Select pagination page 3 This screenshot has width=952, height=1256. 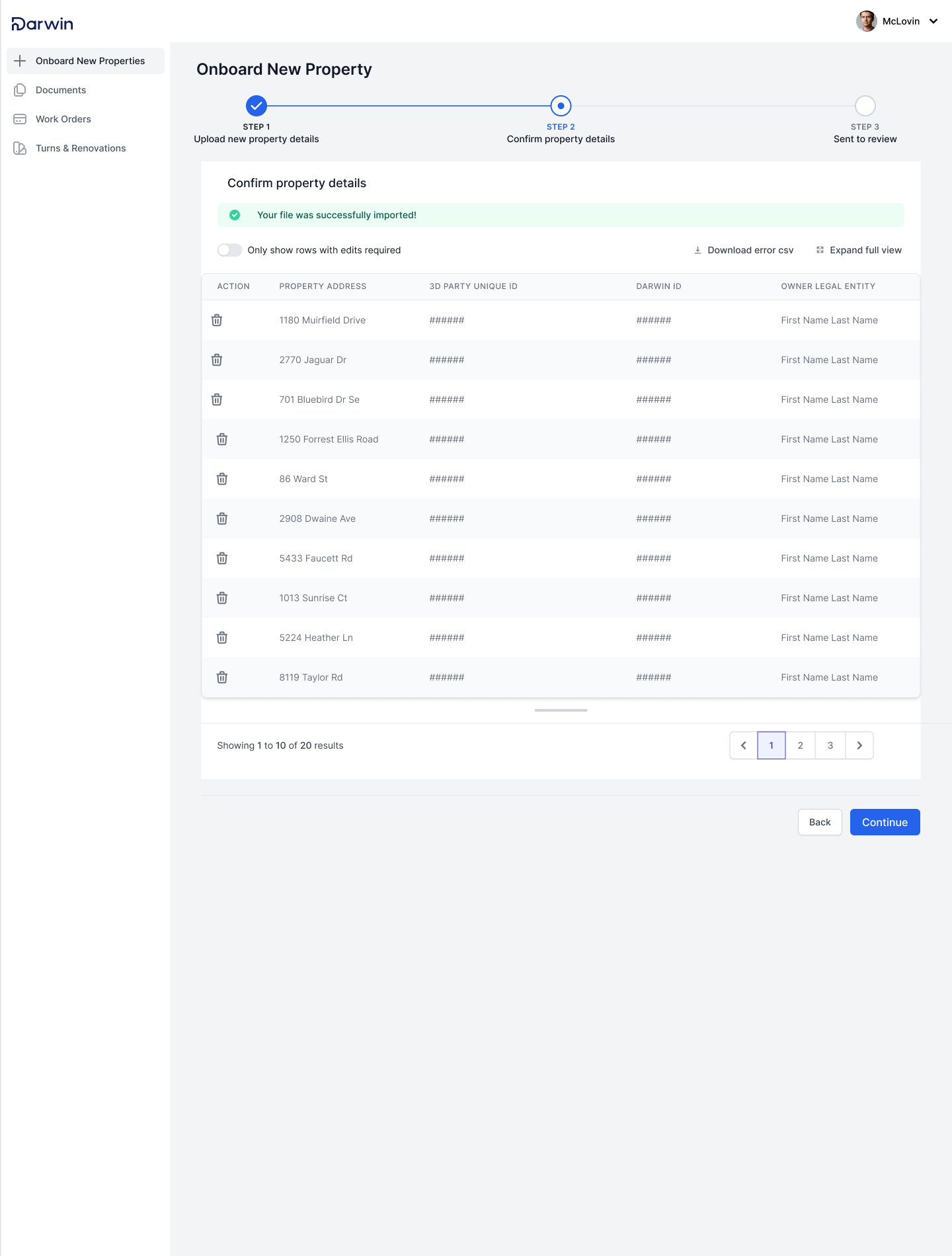[x=830, y=745]
